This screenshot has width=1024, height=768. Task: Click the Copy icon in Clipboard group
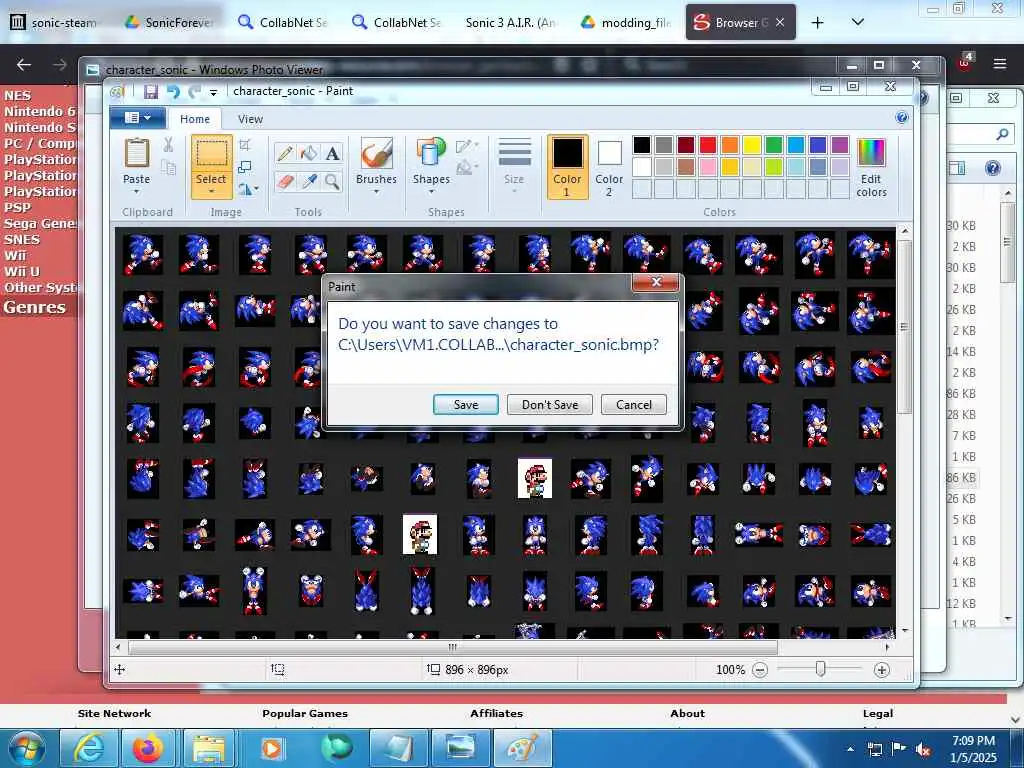(168, 168)
